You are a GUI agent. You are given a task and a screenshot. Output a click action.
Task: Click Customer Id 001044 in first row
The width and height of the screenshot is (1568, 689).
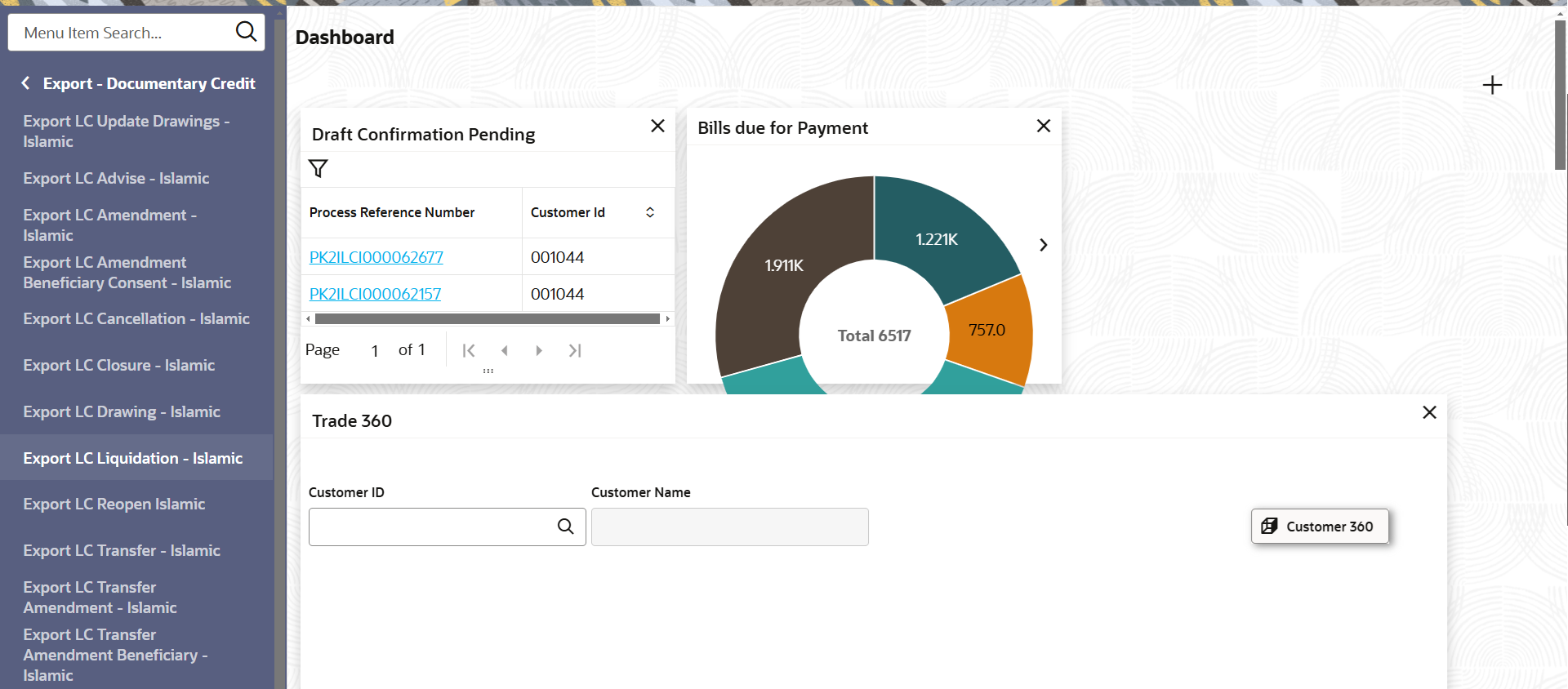(x=557, y=257)
